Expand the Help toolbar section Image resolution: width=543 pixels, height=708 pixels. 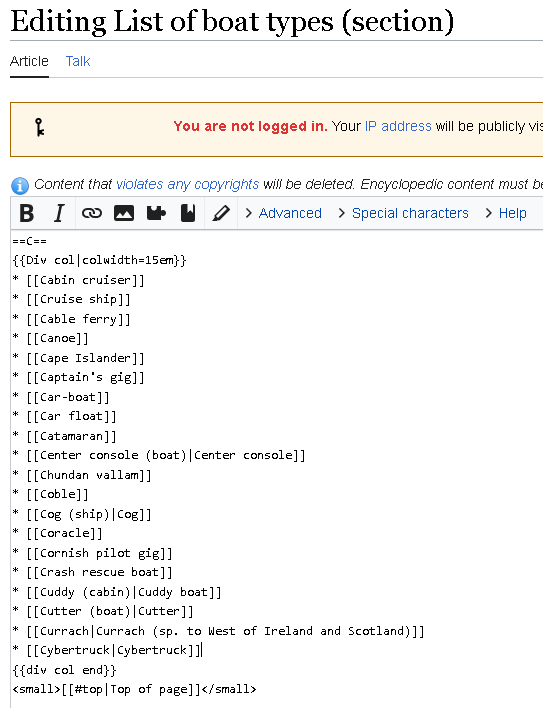506,213
